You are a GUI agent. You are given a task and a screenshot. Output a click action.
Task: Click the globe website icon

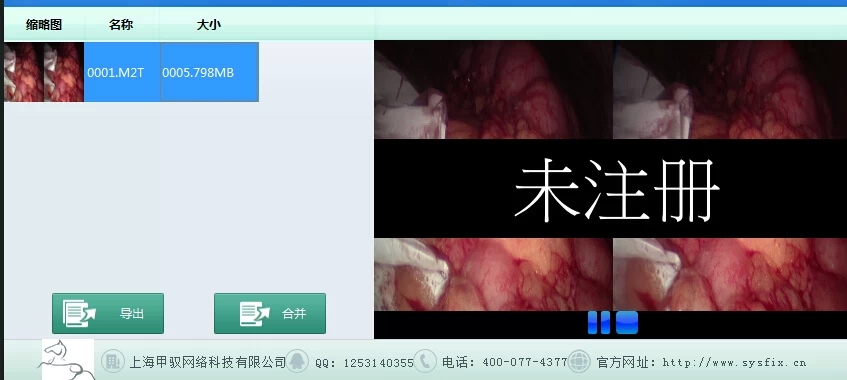pyautogui.click(x=579, y=361)
